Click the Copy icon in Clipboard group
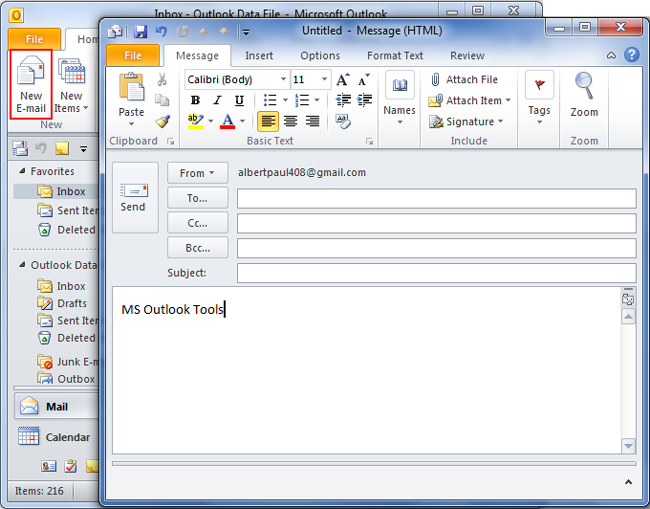This screenshot has height=509, width=650. pyautogui.click(x=162, y=100)
